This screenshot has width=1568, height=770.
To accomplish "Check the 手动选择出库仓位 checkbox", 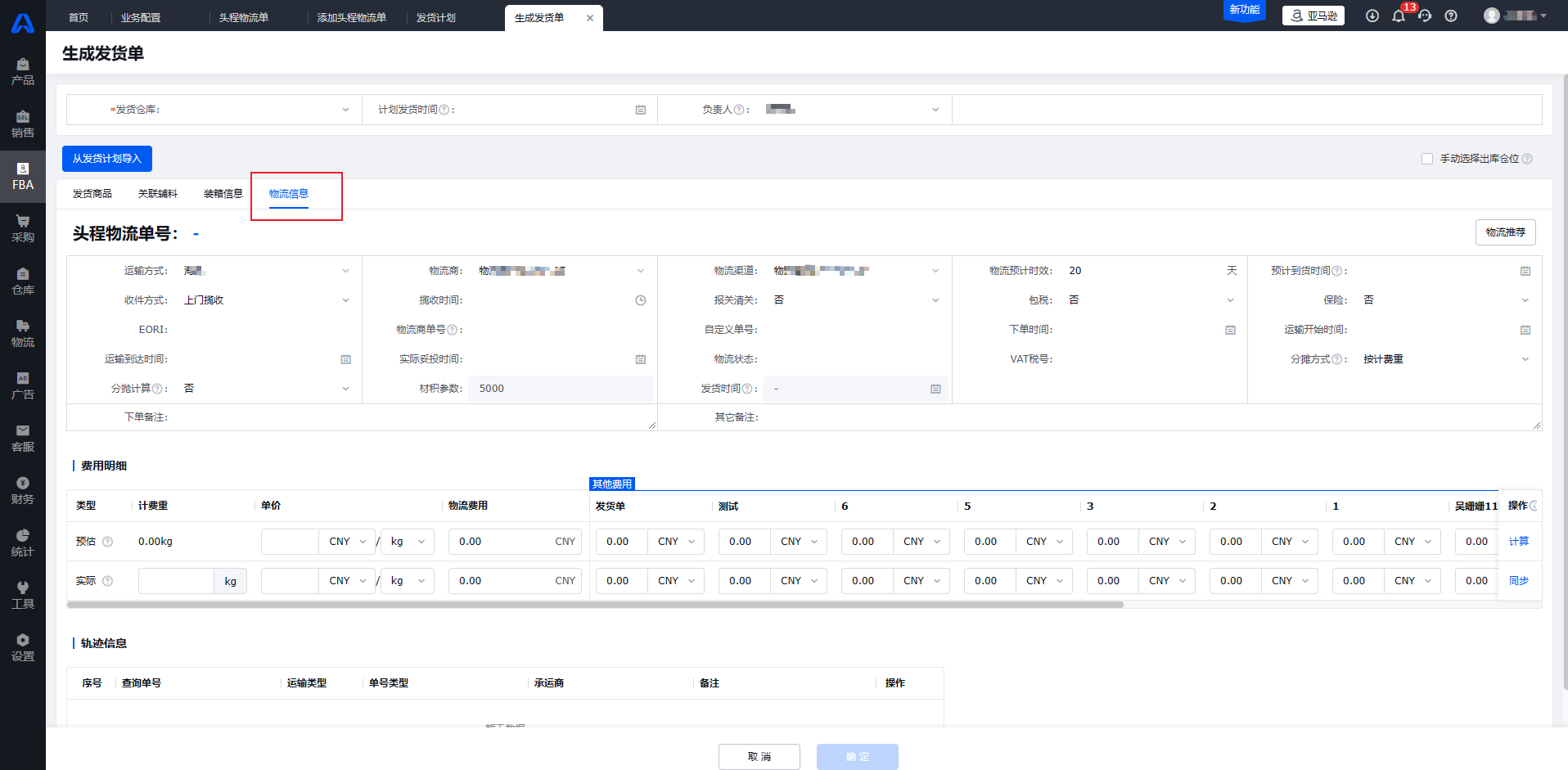I will [1427, 159].
